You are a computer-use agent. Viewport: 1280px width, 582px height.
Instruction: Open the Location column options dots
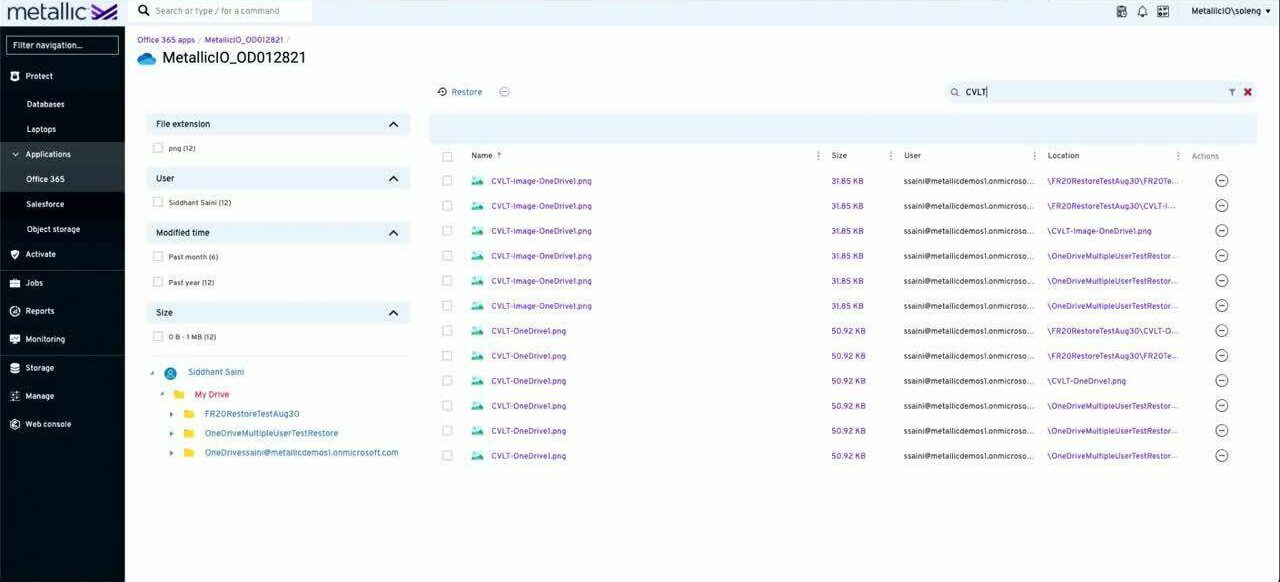coord(1178,156)
